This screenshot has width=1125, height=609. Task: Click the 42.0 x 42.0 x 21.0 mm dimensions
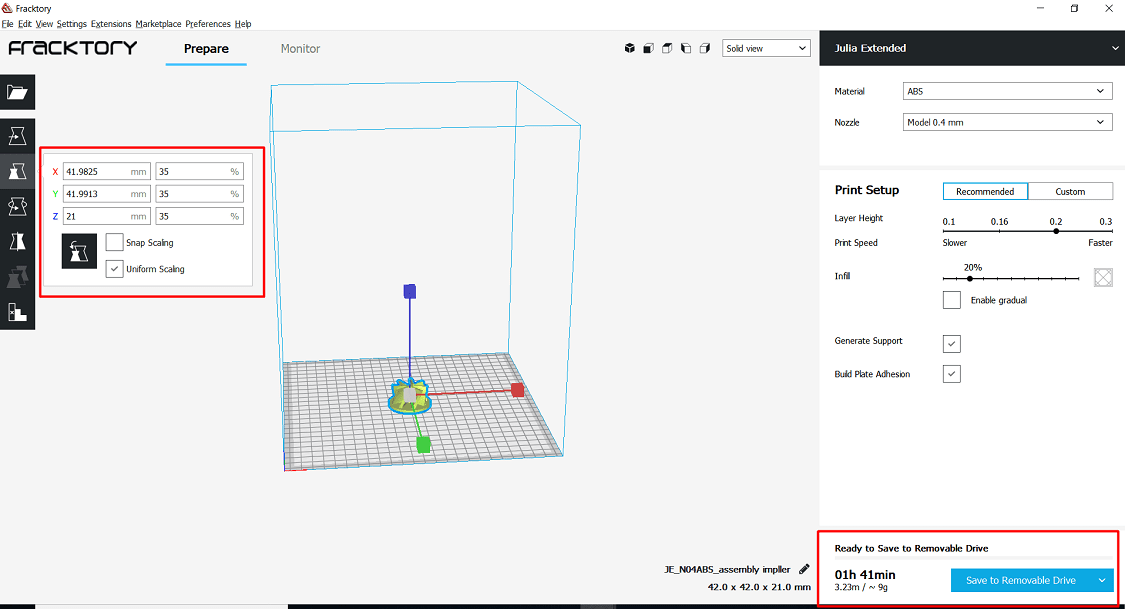(759, 587)
